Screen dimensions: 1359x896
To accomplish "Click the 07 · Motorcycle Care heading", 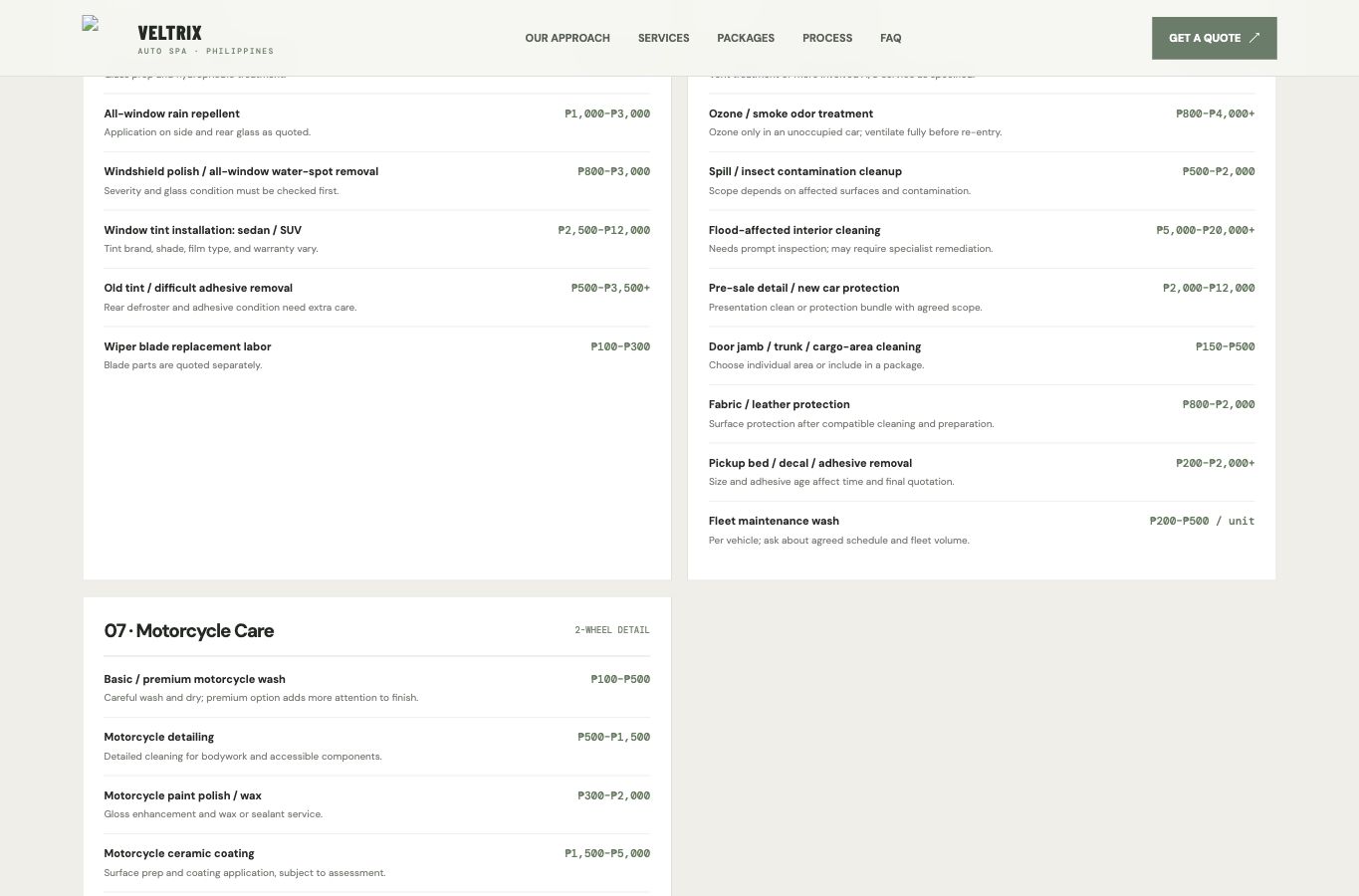I will [x=189, y=630].
